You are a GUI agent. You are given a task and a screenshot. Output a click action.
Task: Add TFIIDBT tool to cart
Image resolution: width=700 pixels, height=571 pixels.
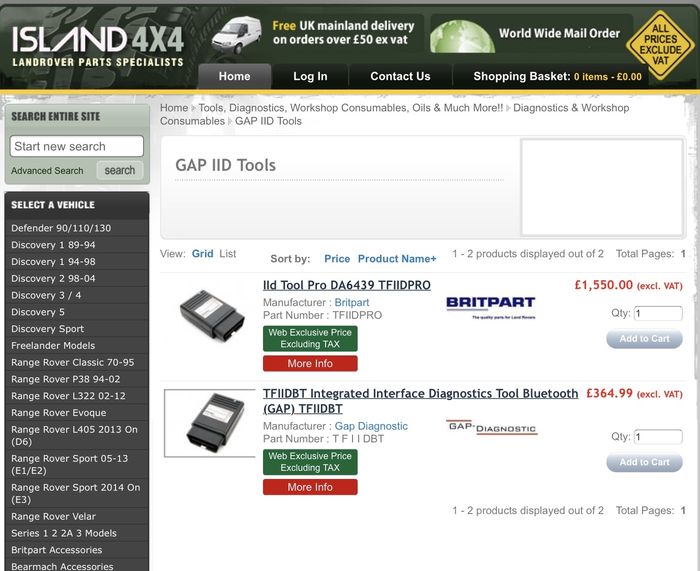click(644, 463)
